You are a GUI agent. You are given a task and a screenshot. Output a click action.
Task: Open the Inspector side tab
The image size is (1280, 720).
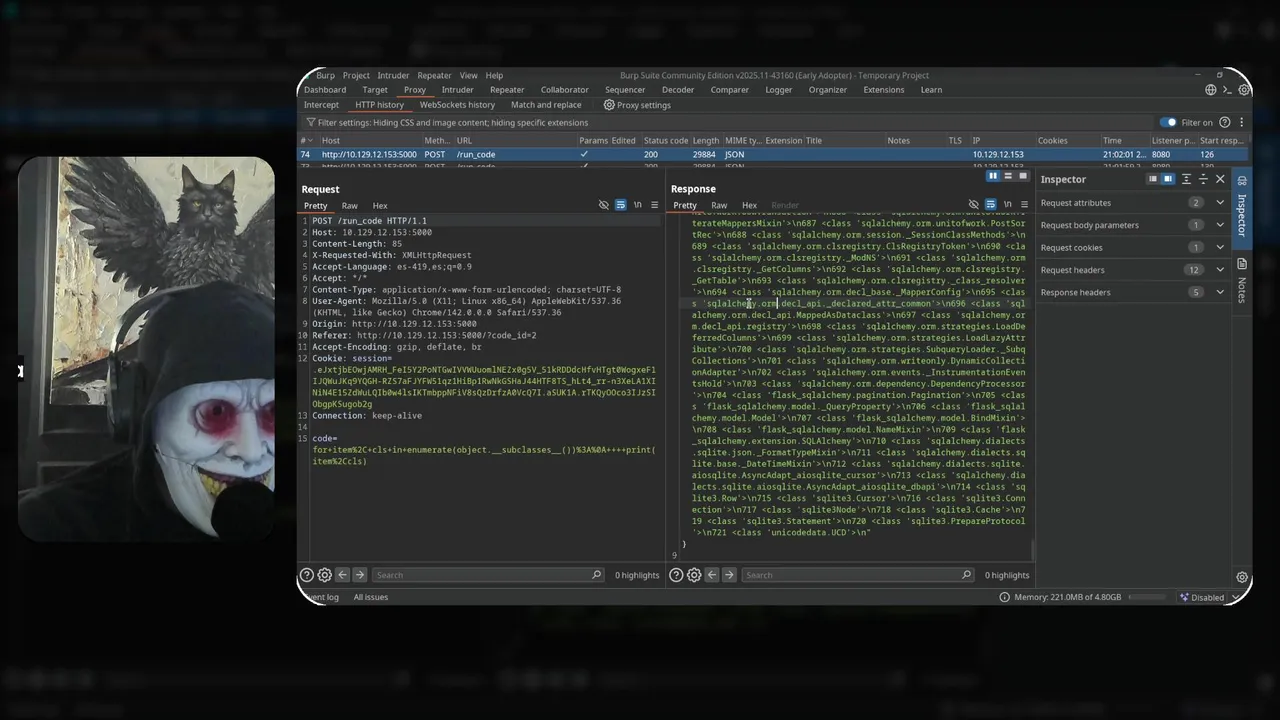coord(1242,206)
